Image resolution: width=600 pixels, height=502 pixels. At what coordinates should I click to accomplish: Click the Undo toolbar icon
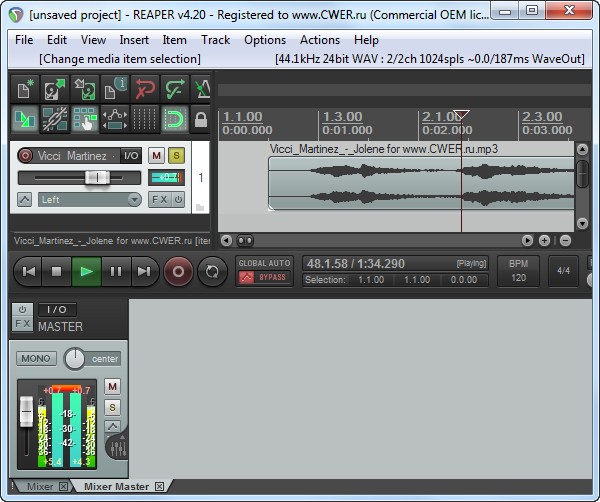pos(148,89)
